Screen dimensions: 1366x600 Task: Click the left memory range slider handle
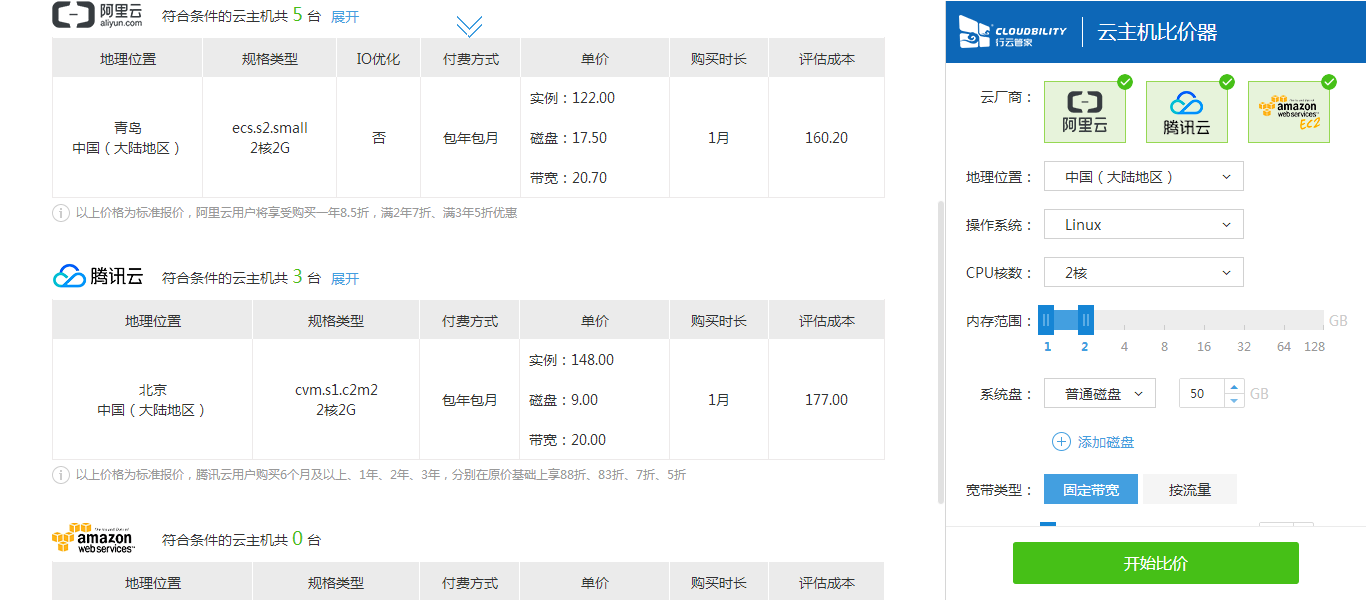[x=1046, y=320]
